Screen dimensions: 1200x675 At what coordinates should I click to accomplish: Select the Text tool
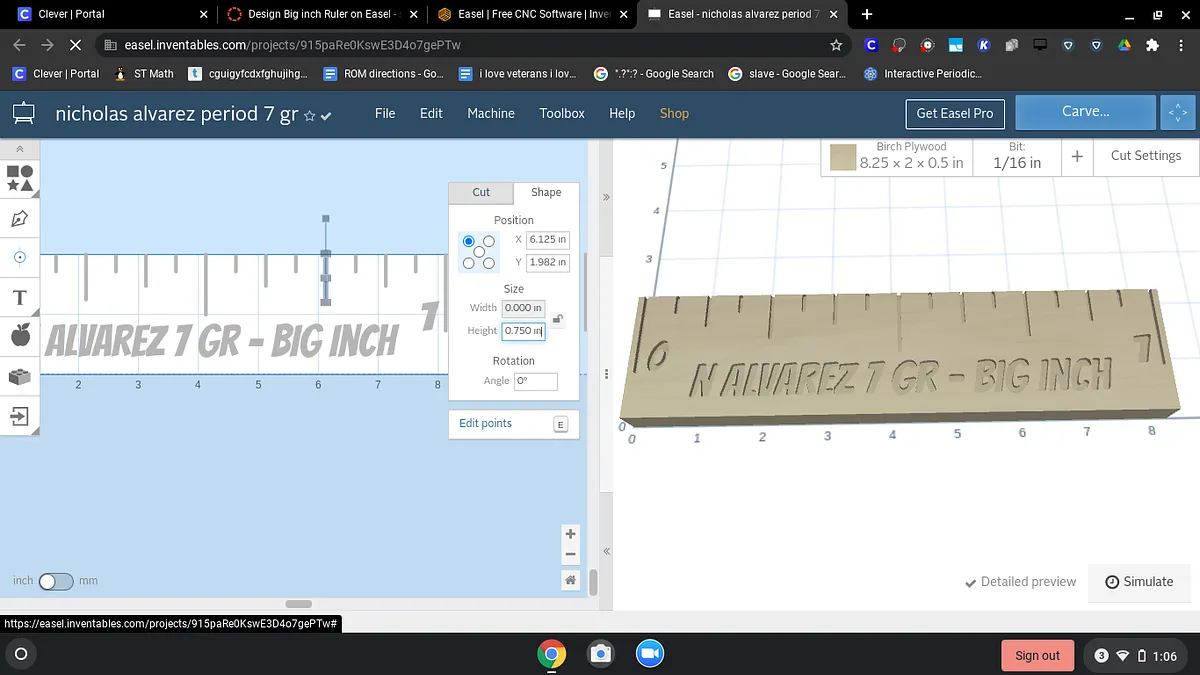coord(20,298)
